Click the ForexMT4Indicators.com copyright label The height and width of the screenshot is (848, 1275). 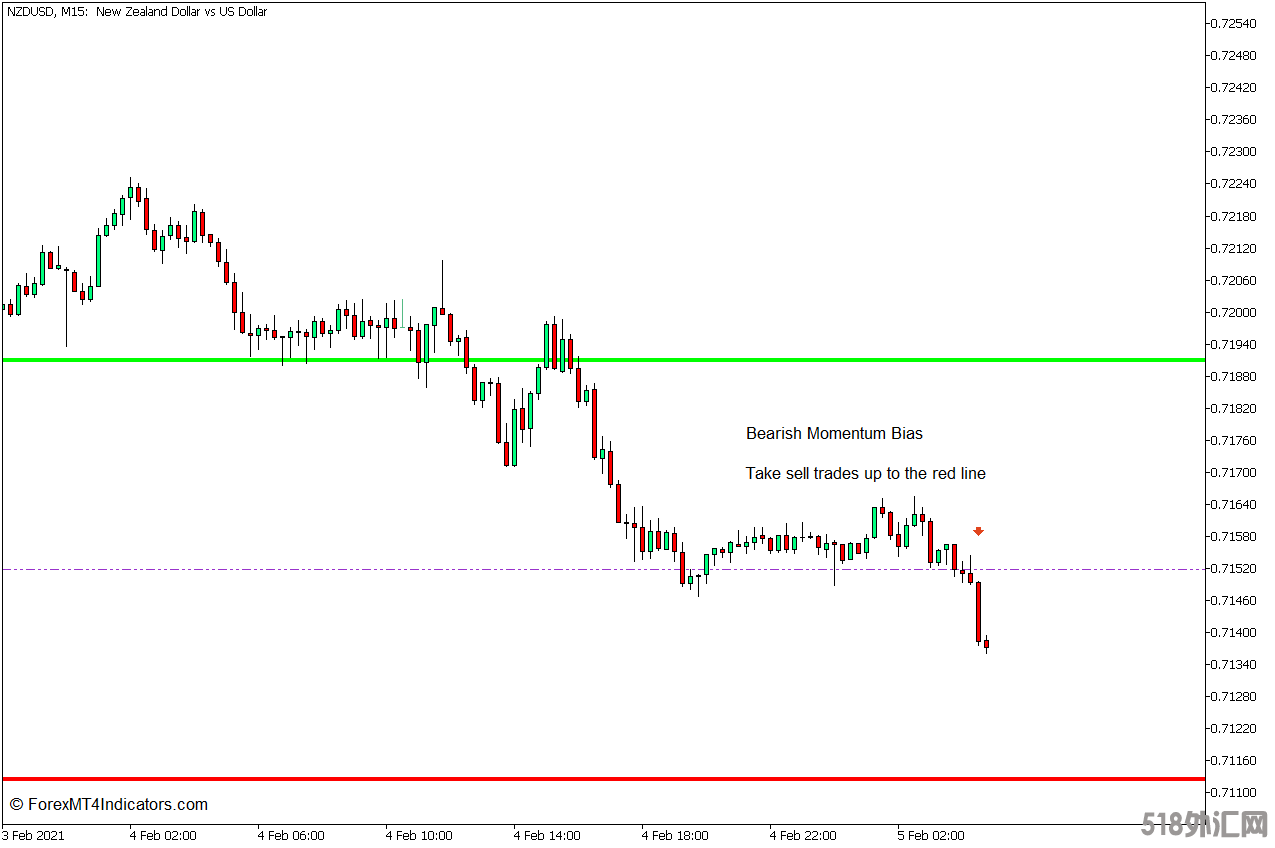coord(108,805)
